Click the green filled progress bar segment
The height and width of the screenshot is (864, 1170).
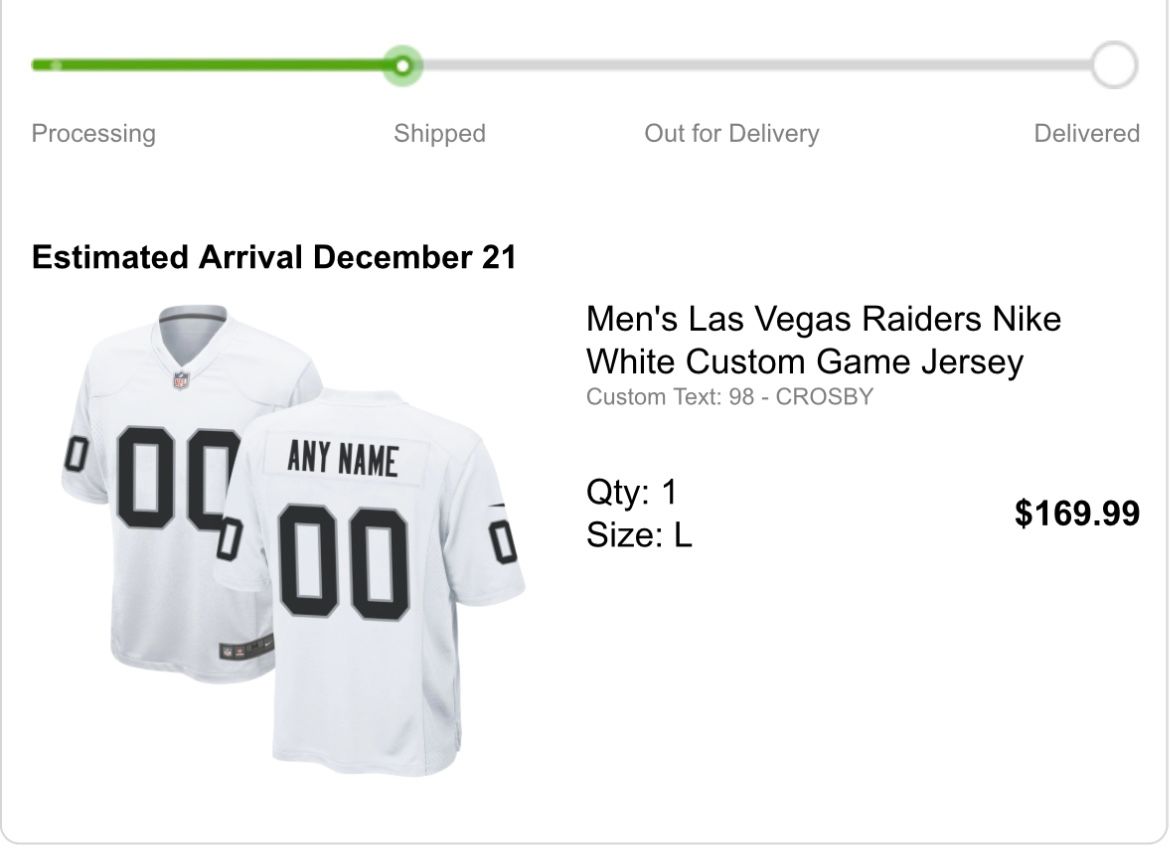click(x=220, y=66)
